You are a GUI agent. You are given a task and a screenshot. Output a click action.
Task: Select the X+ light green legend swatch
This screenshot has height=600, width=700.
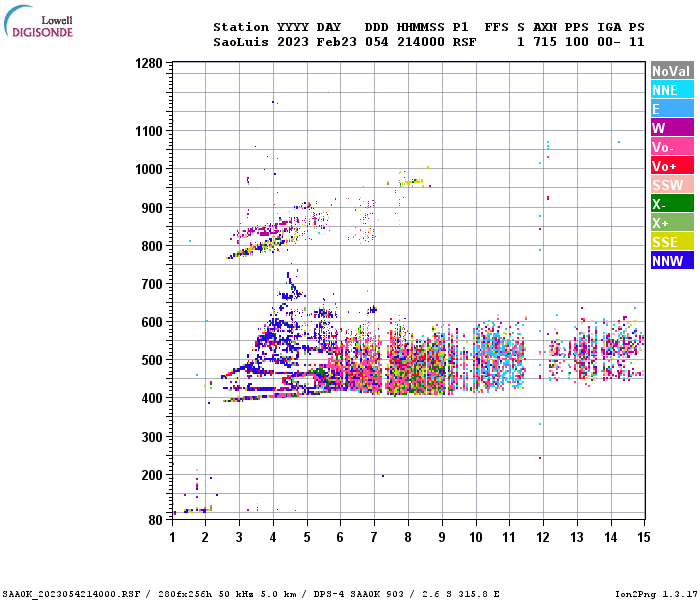(672, 223)
